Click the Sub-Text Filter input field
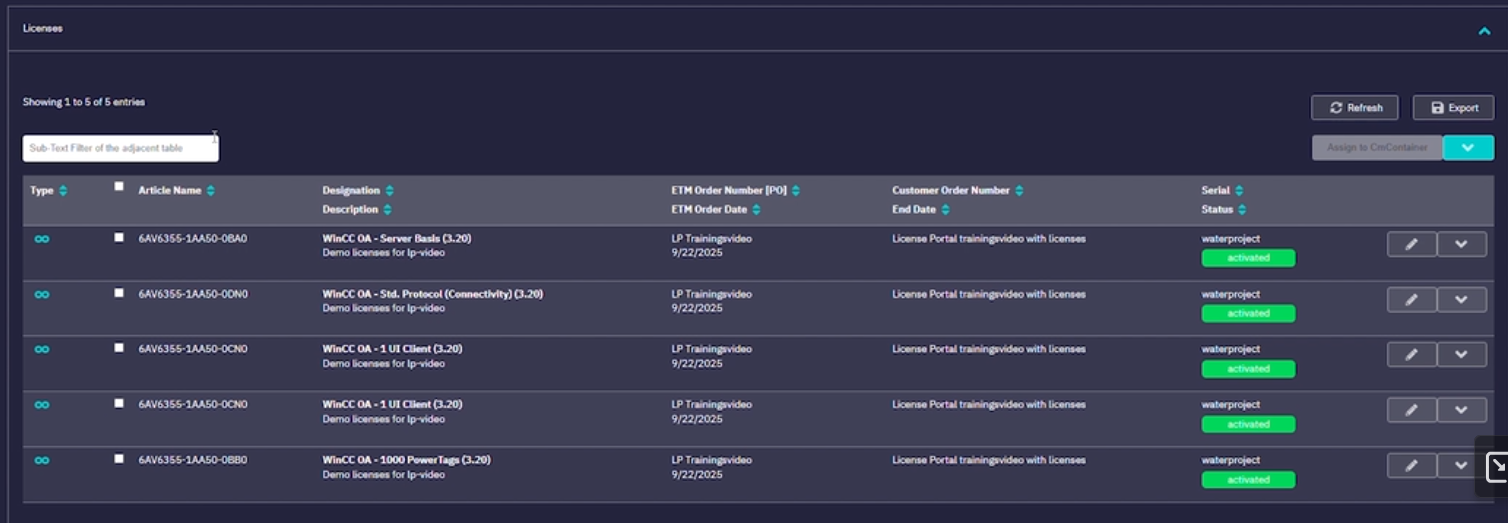The height and width of the screenshot is (523, 1508). point(120,148)
